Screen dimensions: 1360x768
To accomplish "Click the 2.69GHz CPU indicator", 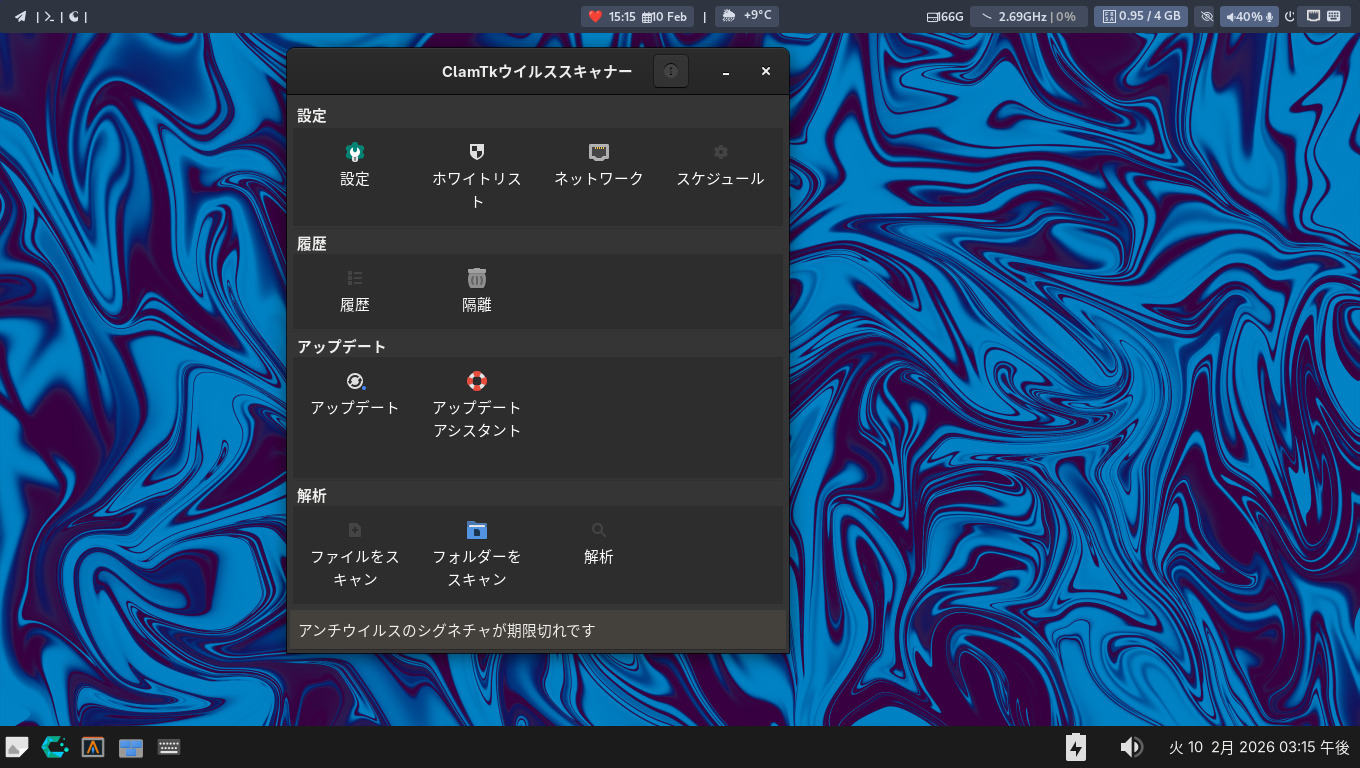I will [x=1028, y=16].
